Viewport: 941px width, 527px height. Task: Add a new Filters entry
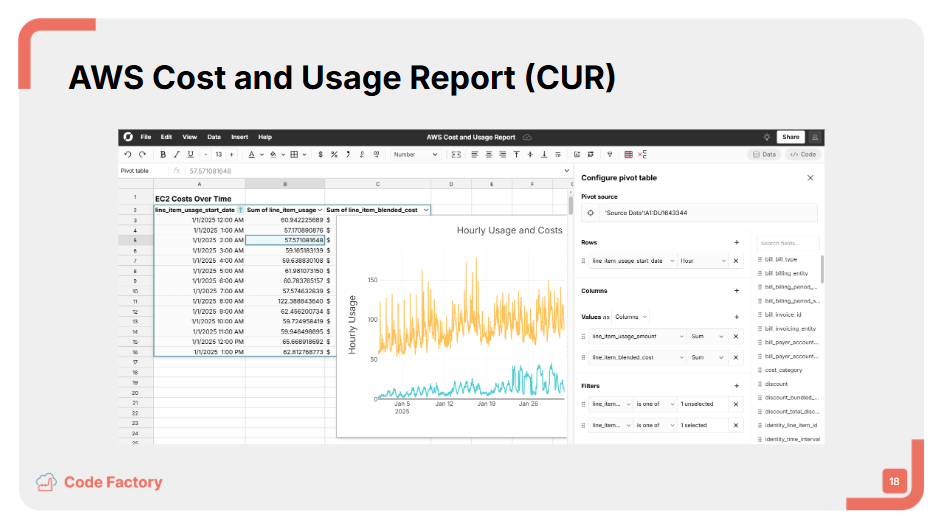click(736, 386)
